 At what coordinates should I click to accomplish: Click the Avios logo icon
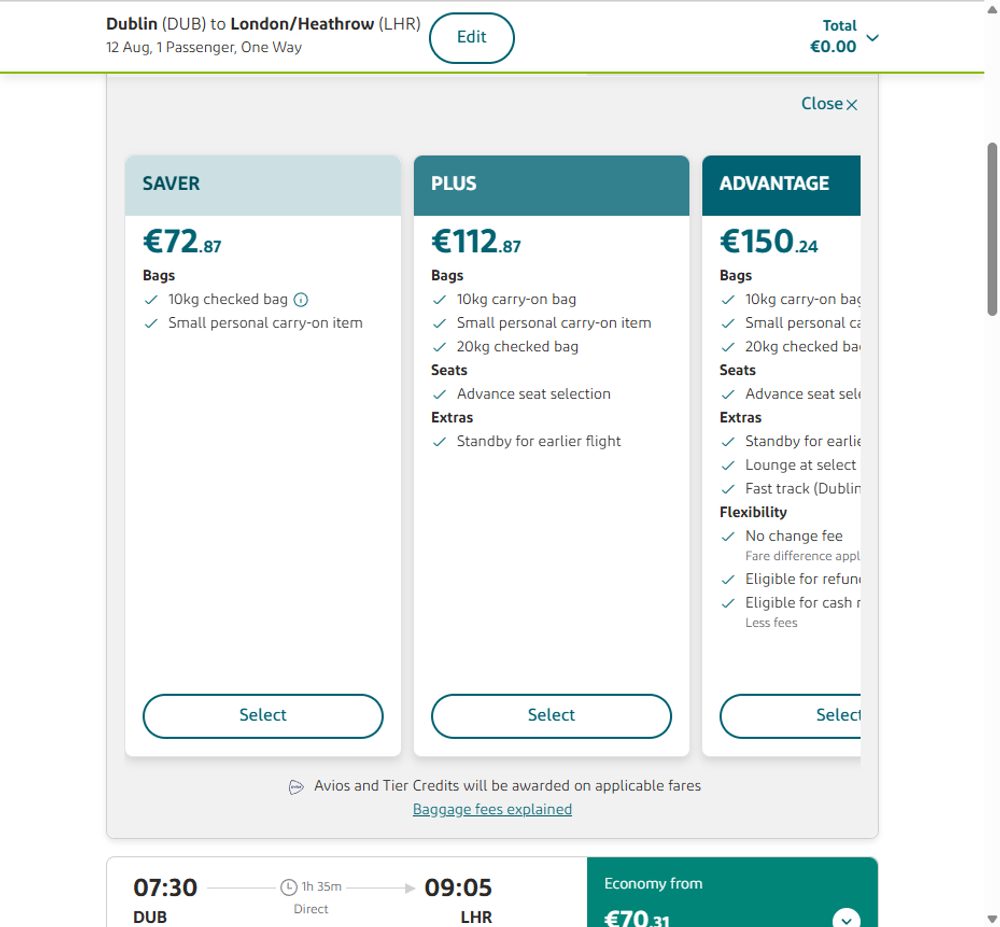pyautogui.click(x=296, y=787)
